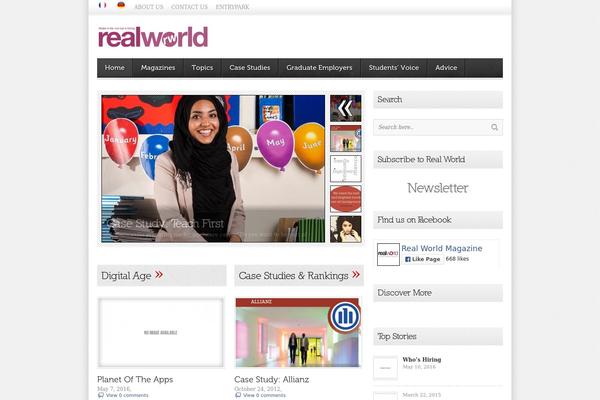Click the May 7, 2016 date text

(x=114, y=389)
